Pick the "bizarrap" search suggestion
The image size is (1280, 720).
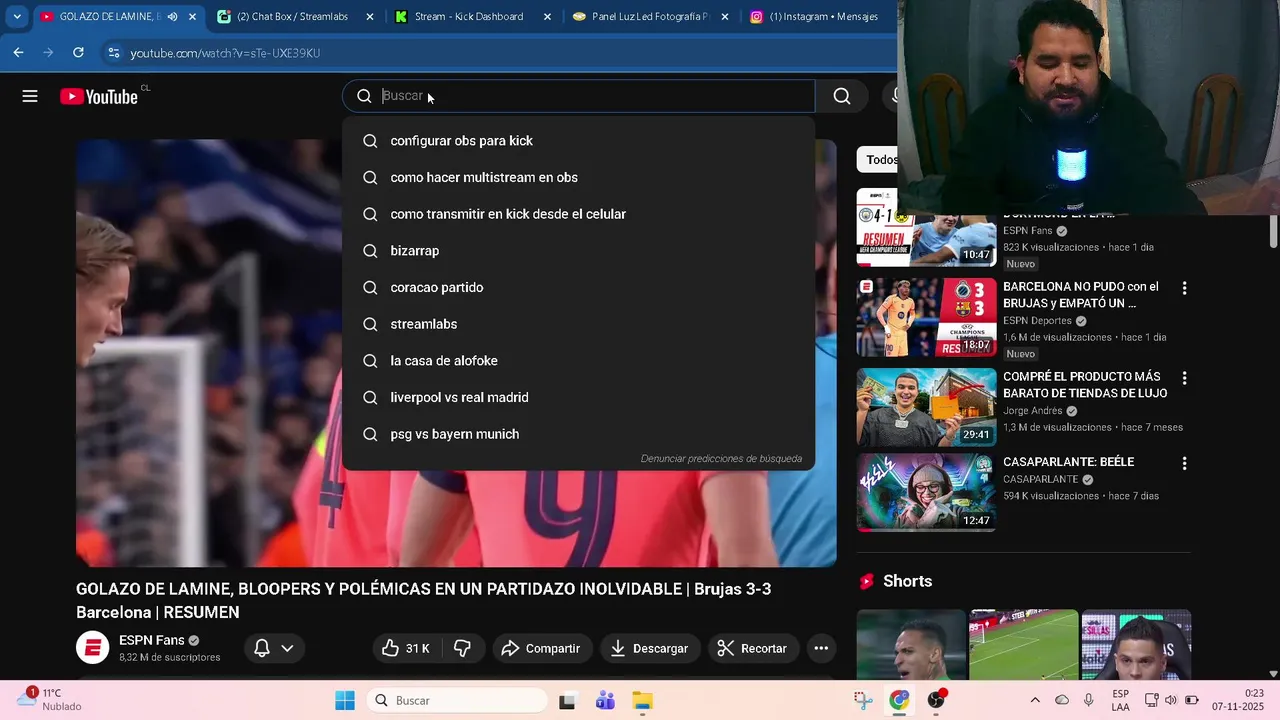578,251
